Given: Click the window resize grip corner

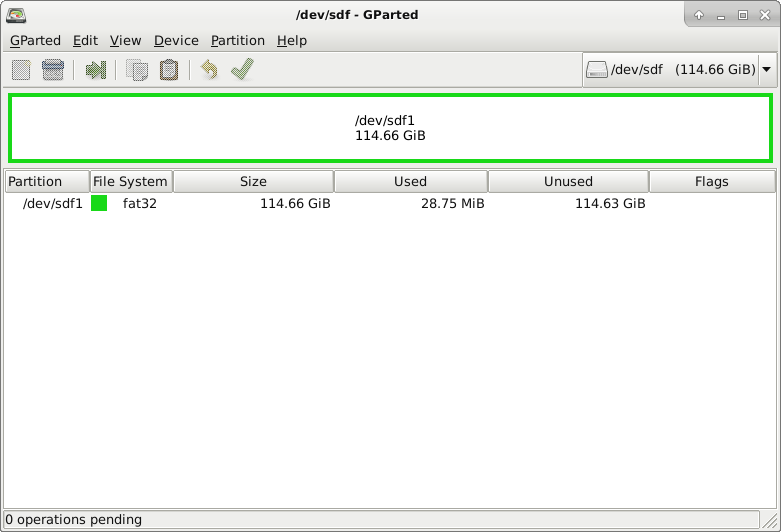Looking at the screenshot, I should click(x=770, y=521).
